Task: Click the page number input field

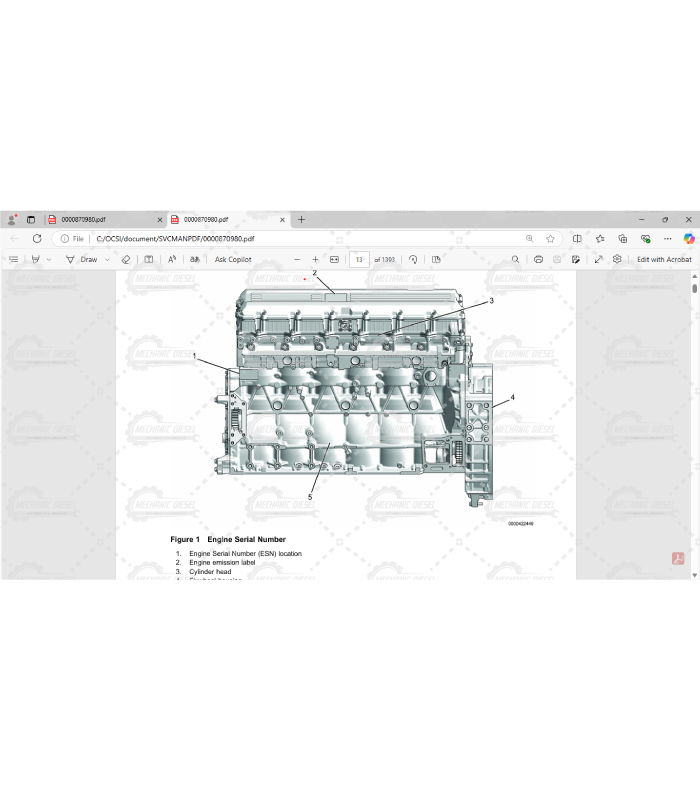Action: 359,259
